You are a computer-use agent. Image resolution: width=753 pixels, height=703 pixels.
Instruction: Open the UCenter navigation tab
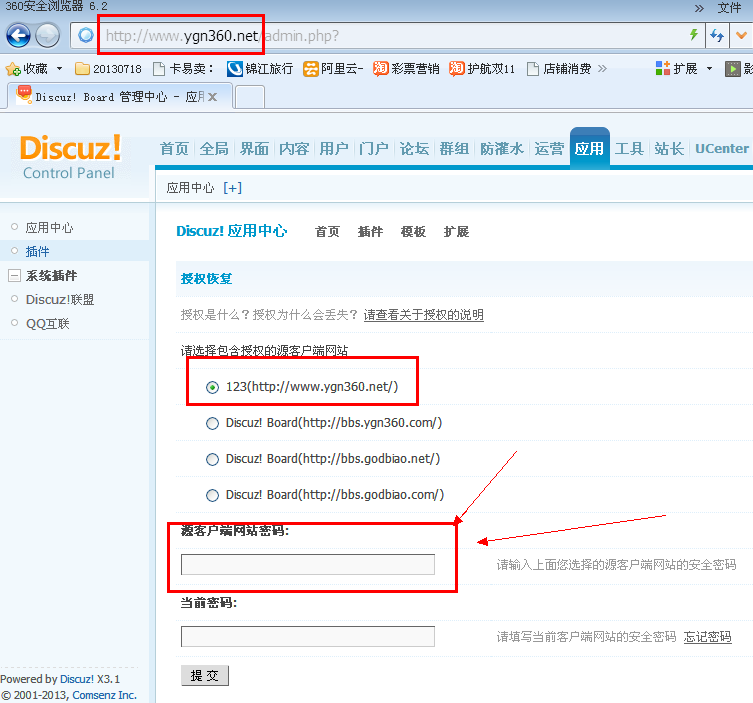(722, 149)
